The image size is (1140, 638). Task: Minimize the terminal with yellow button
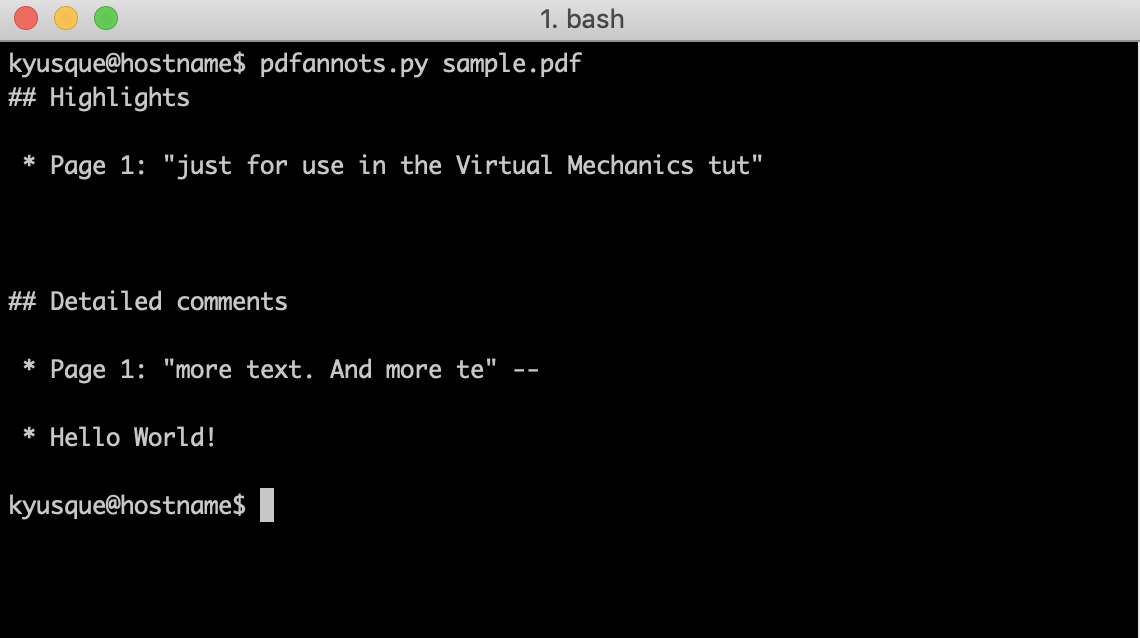coord(66,18)
